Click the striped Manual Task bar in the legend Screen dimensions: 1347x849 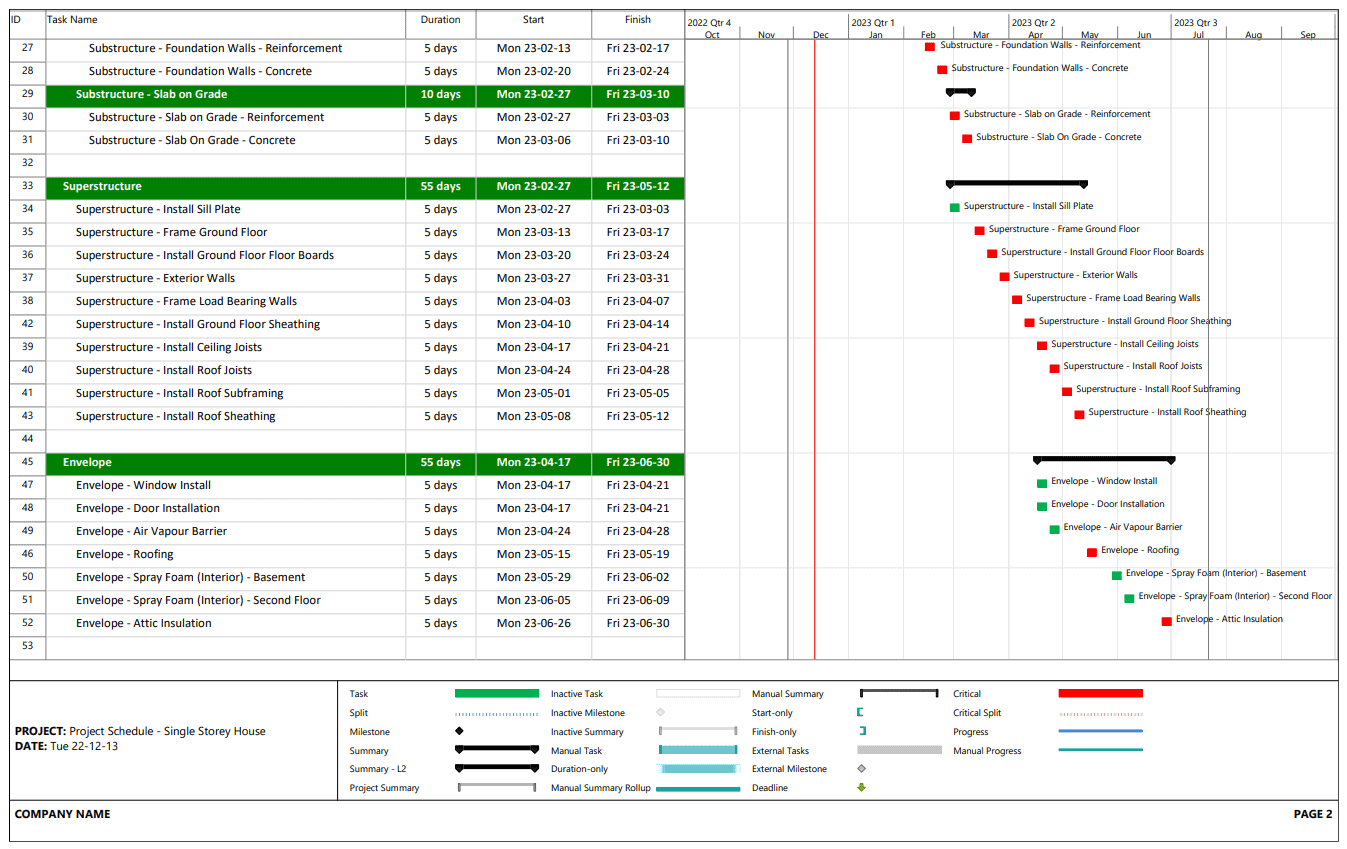click(699, 750)
